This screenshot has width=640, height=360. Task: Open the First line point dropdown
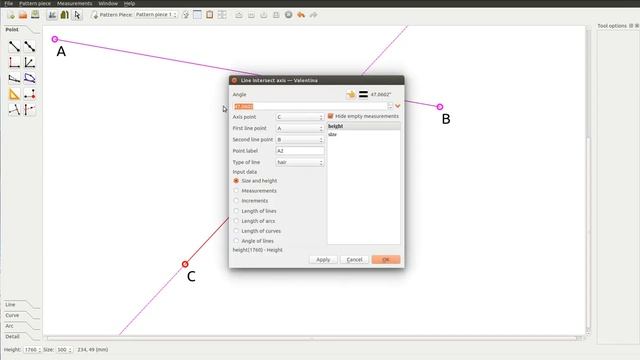[300, 128]
